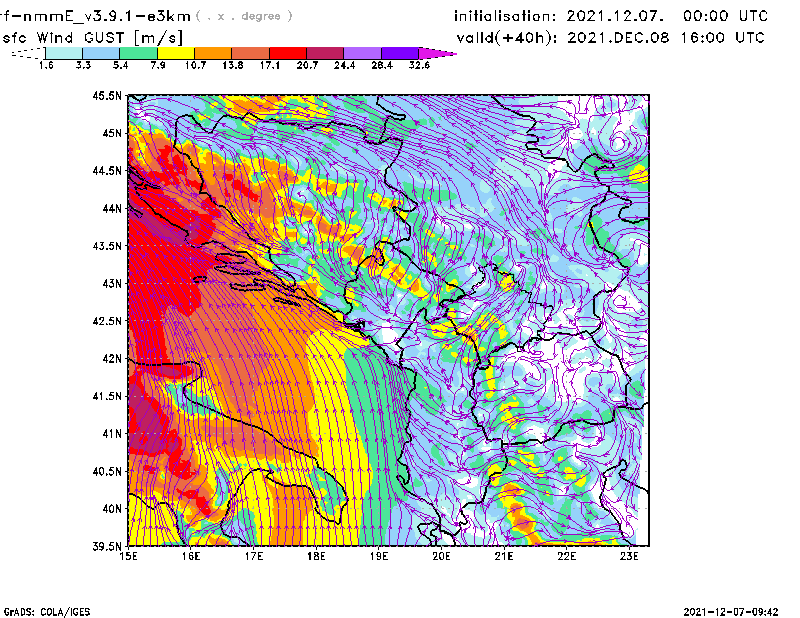Click the '17E' longitude label
Viewport: 800px width, 618px height.
tap(254, 556)
